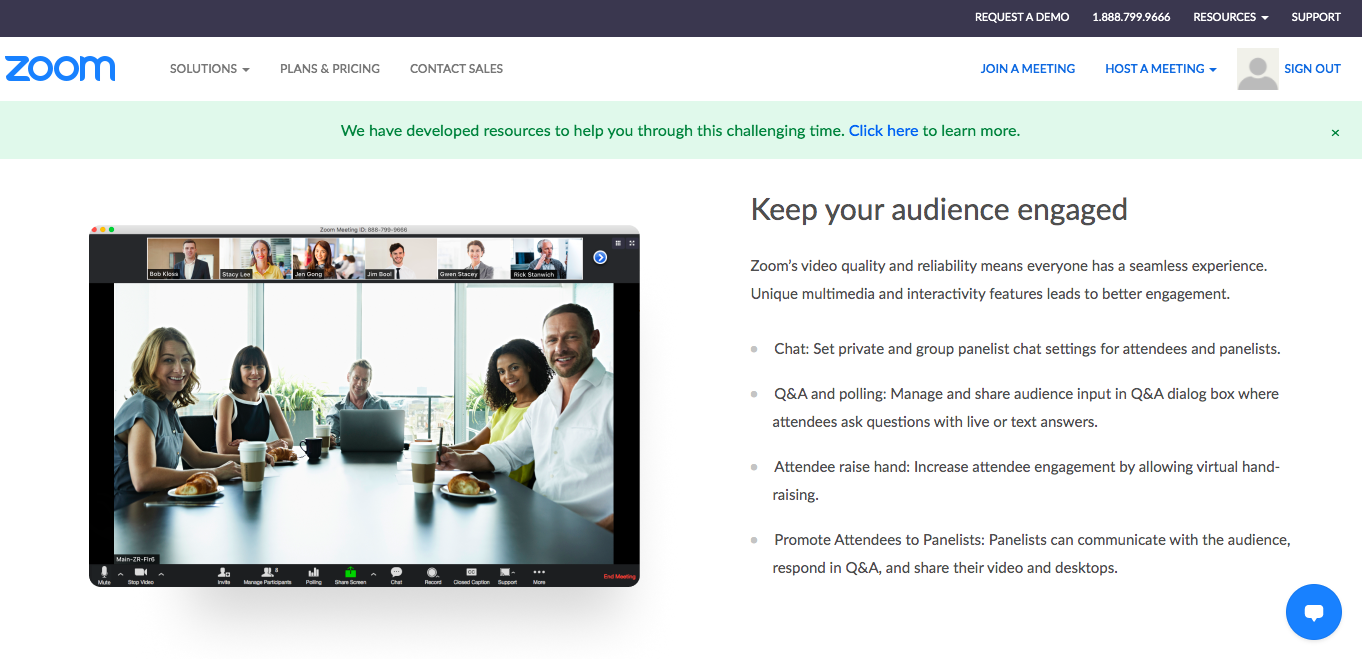1362x659 pixels.
Task: Click the Mute microphone icon in meeting image
Action: pos(104,574)
